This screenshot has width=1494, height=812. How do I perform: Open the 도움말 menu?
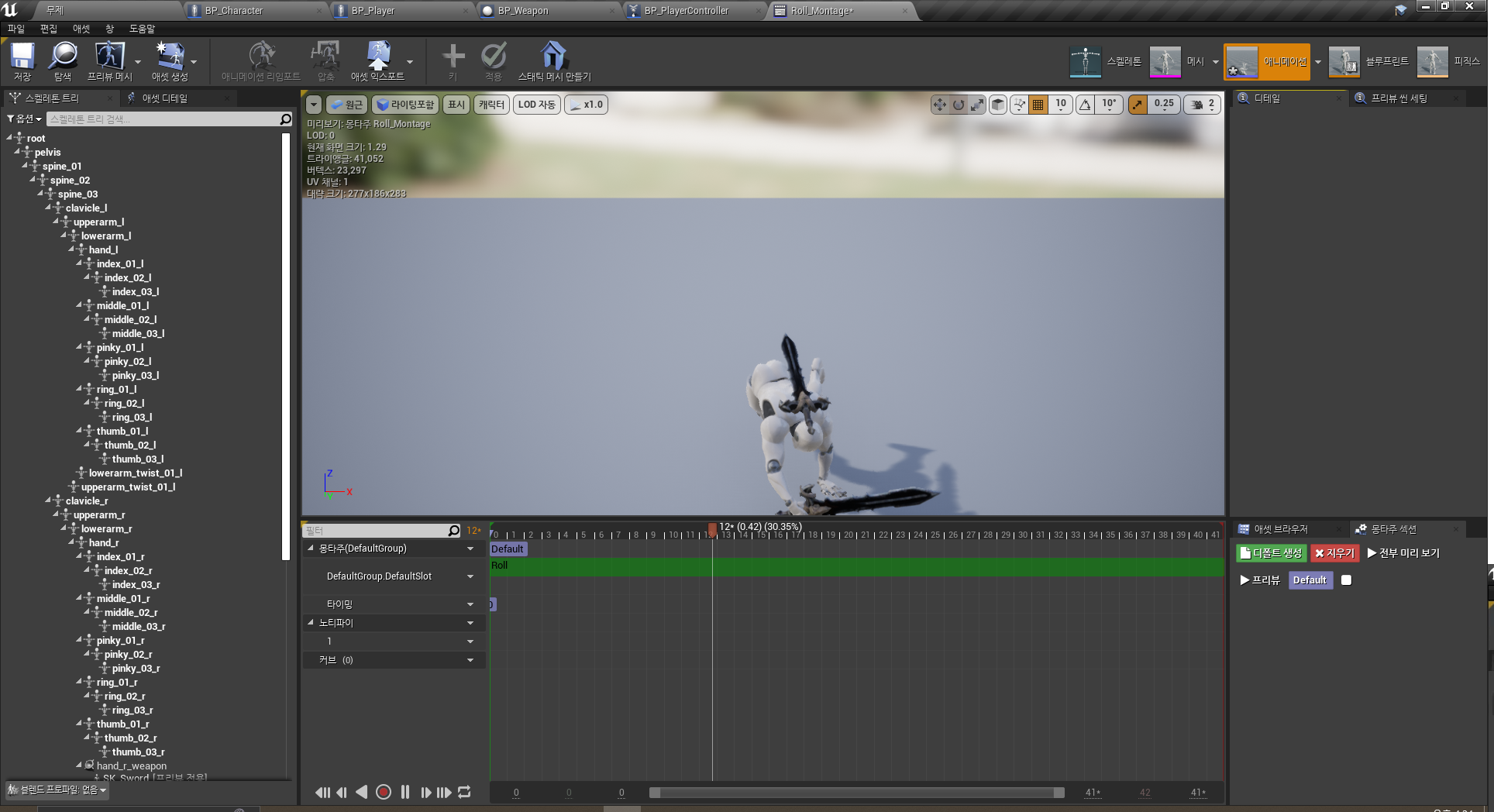tap(142, 29)
